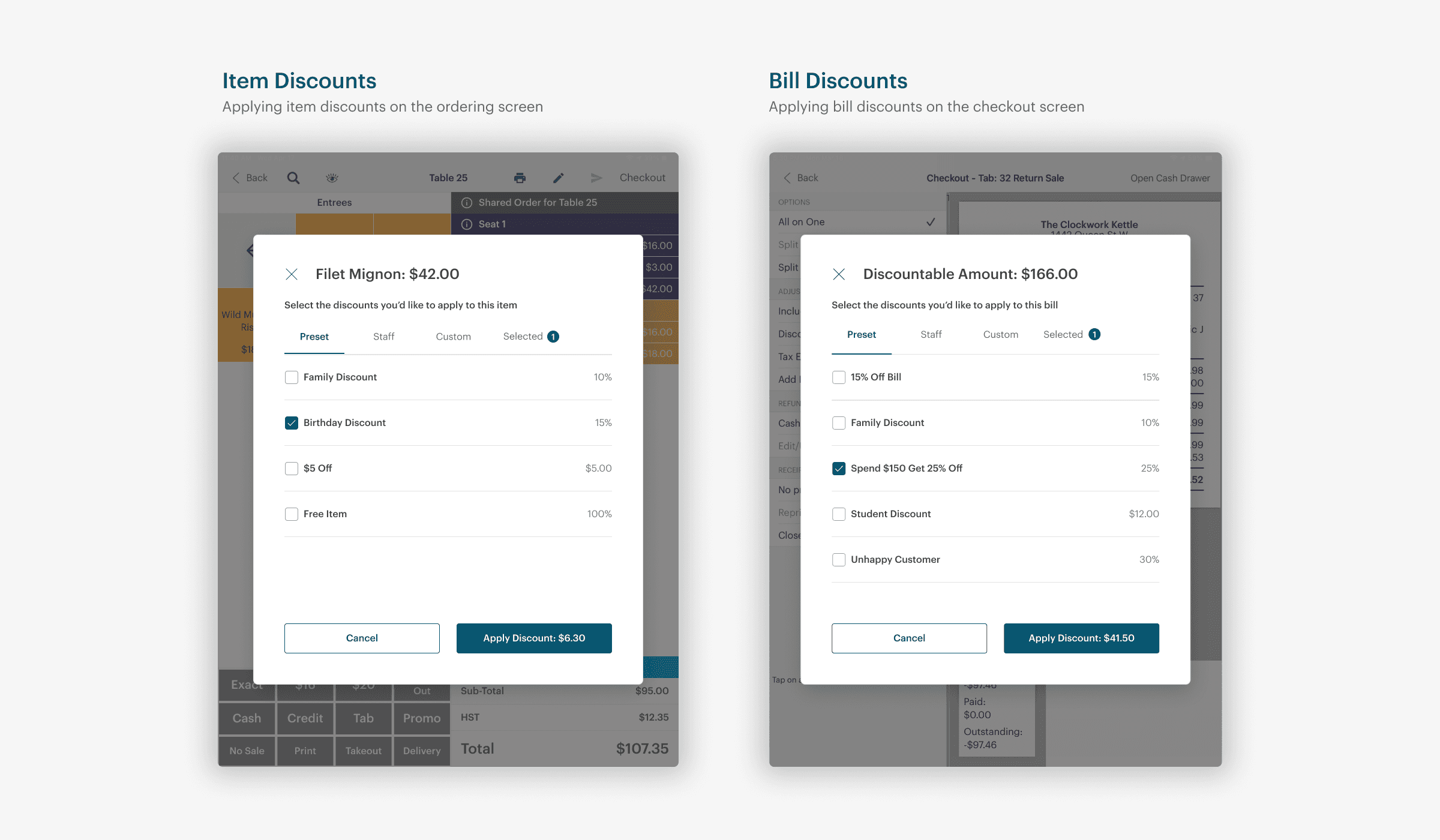Click the pencil edit icon

click(x=558, y=178)
